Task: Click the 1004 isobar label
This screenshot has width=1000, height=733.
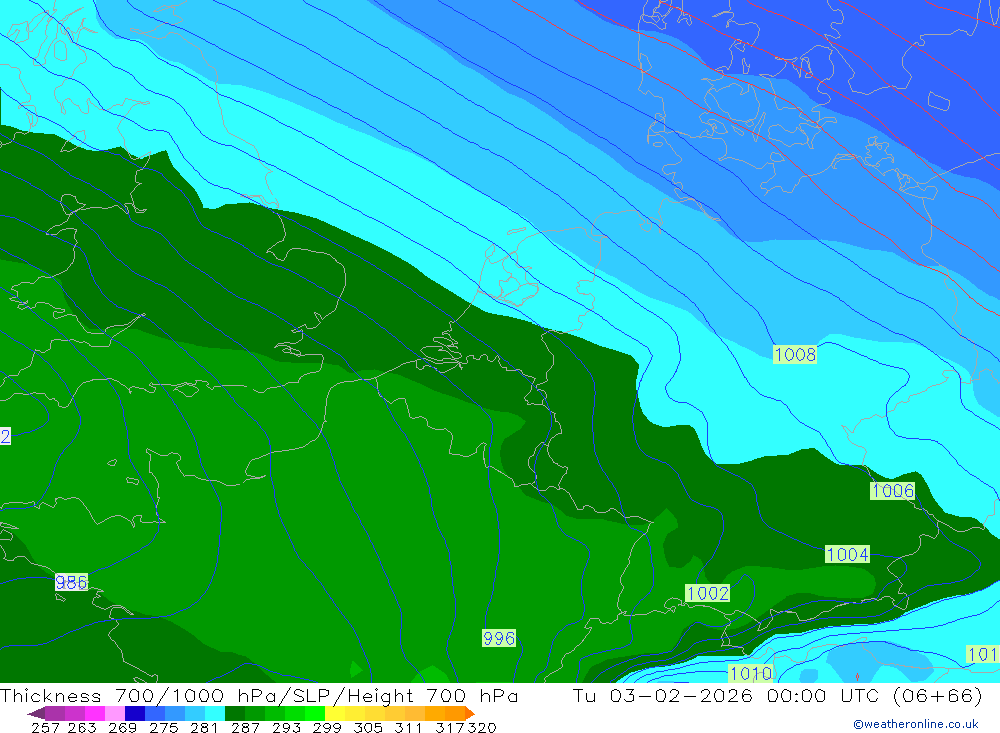Action: coord(848,554)
